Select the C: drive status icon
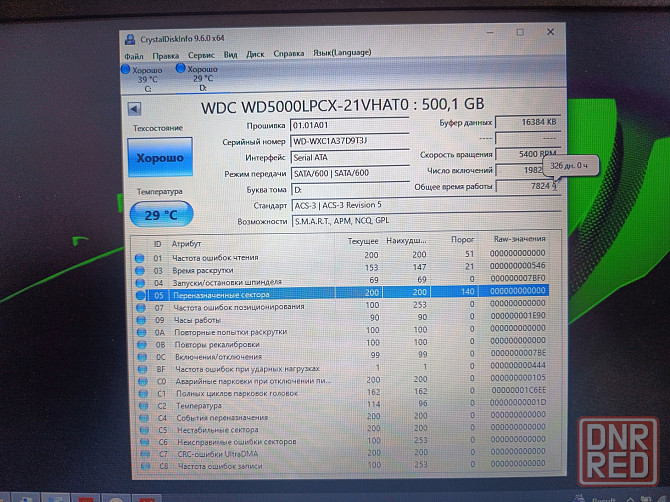Image resolution: width=670 pixels, height=502 pixels. pos(126,70)
